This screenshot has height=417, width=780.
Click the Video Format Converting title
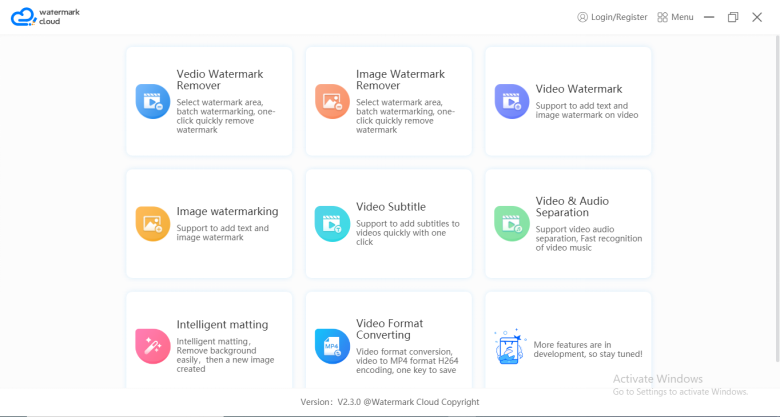coord(390,329)
